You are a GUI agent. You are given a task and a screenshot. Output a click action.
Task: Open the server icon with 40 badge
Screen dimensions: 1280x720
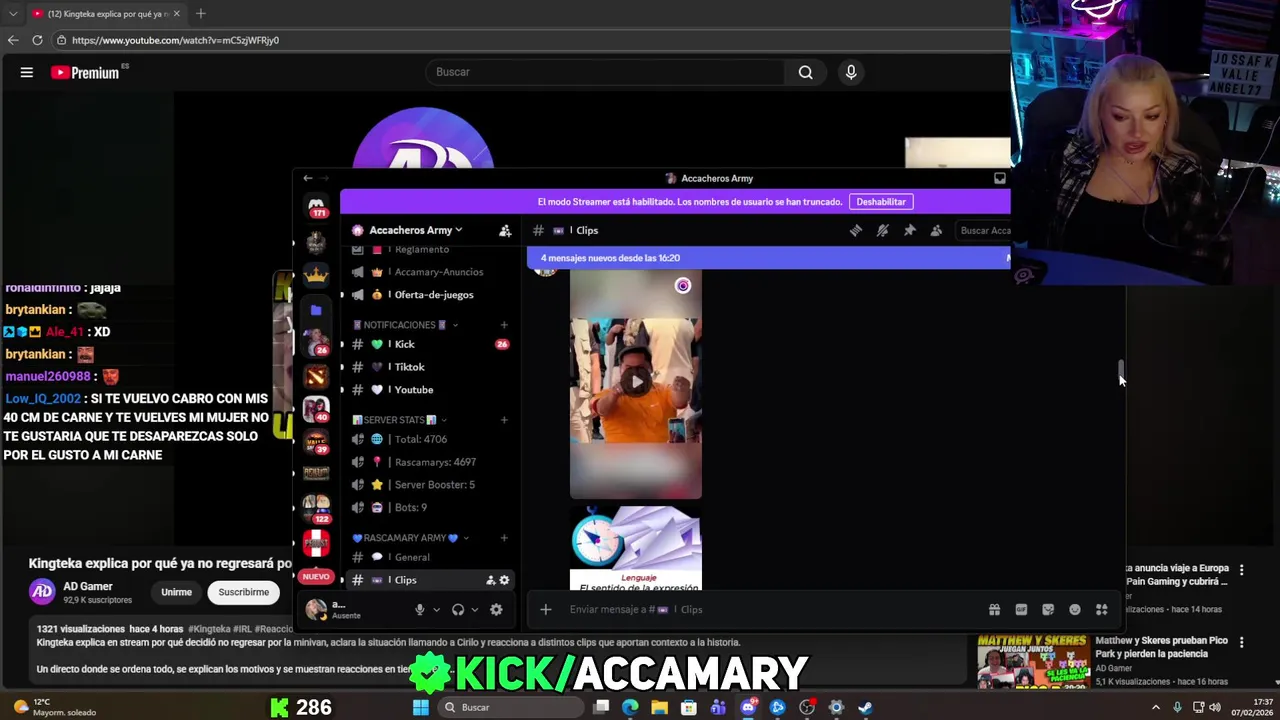click(316, 409)
